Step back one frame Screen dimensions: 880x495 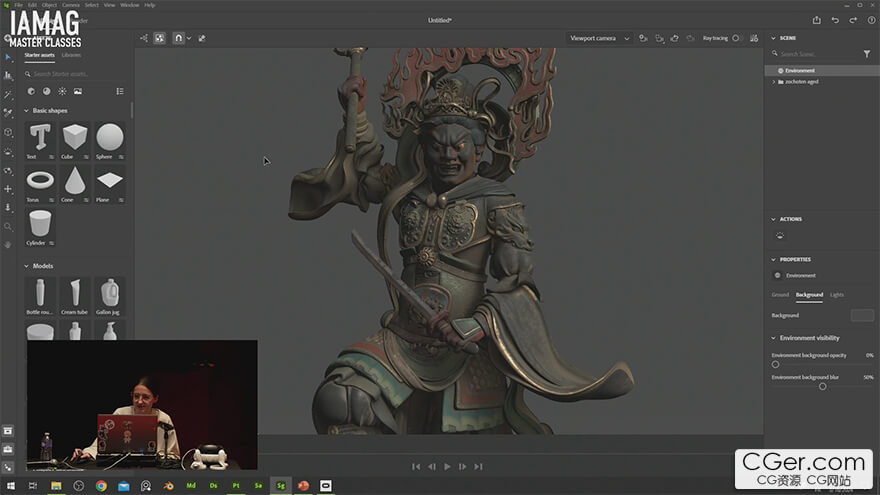432,466
